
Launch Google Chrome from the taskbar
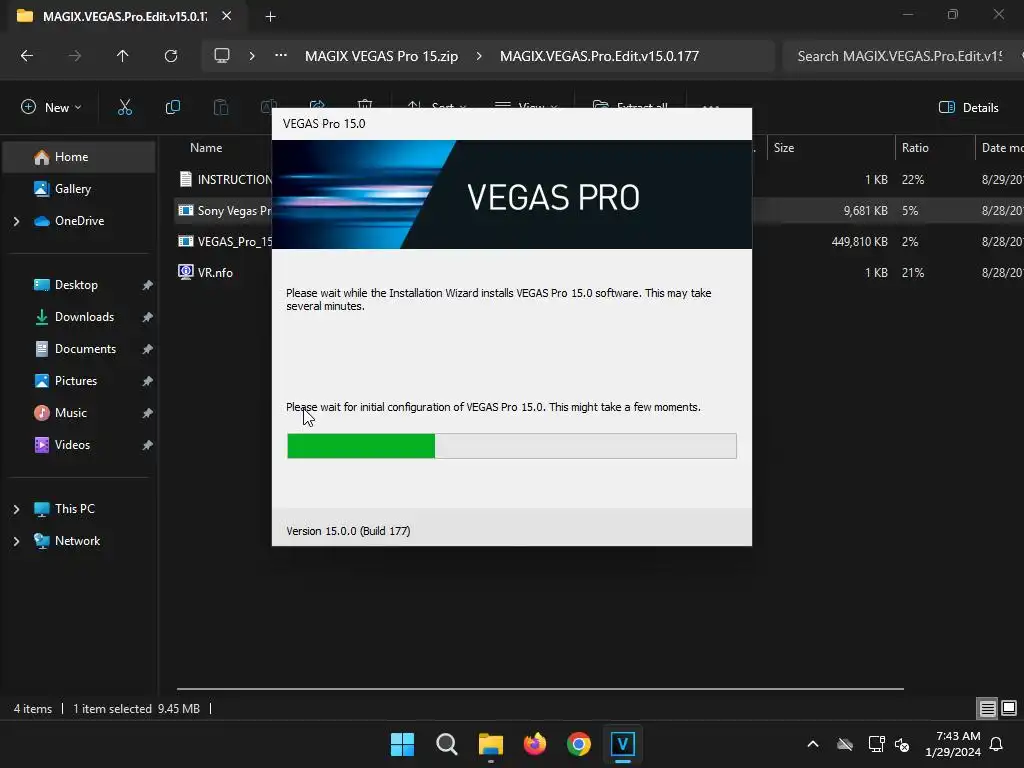tap(579, 744)
